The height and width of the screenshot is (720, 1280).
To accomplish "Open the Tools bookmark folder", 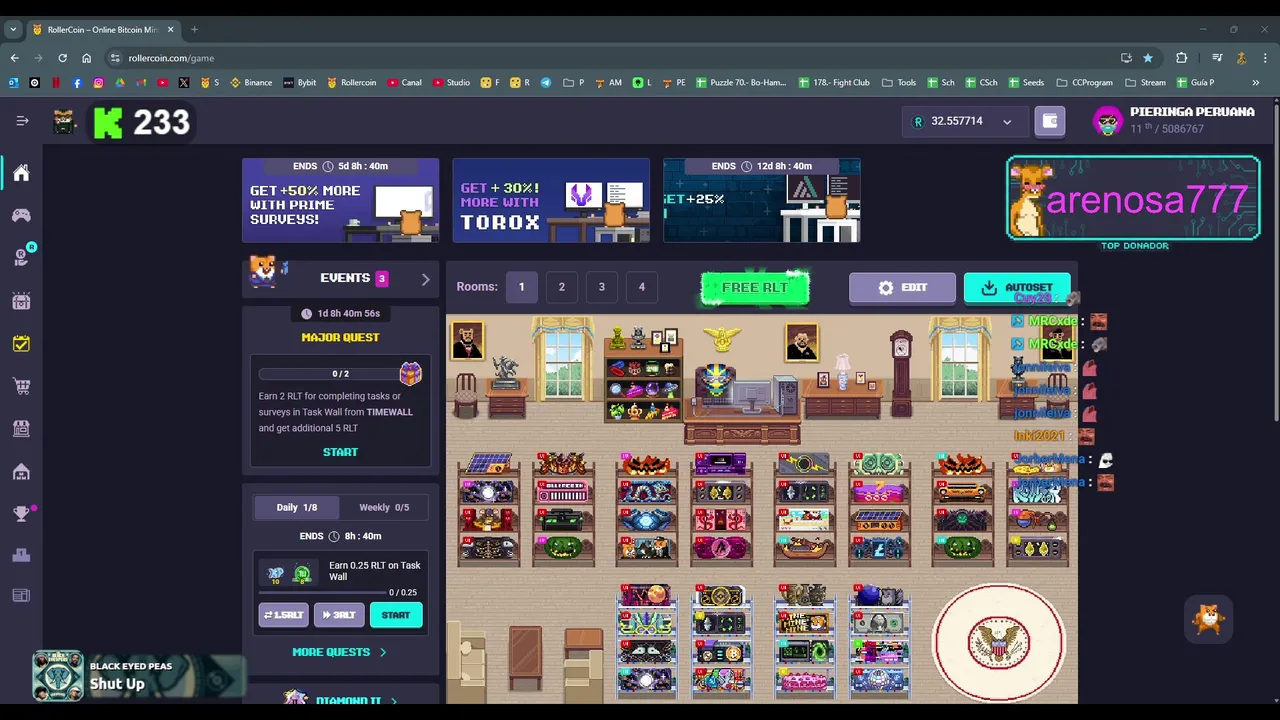I will pos(898,83).
